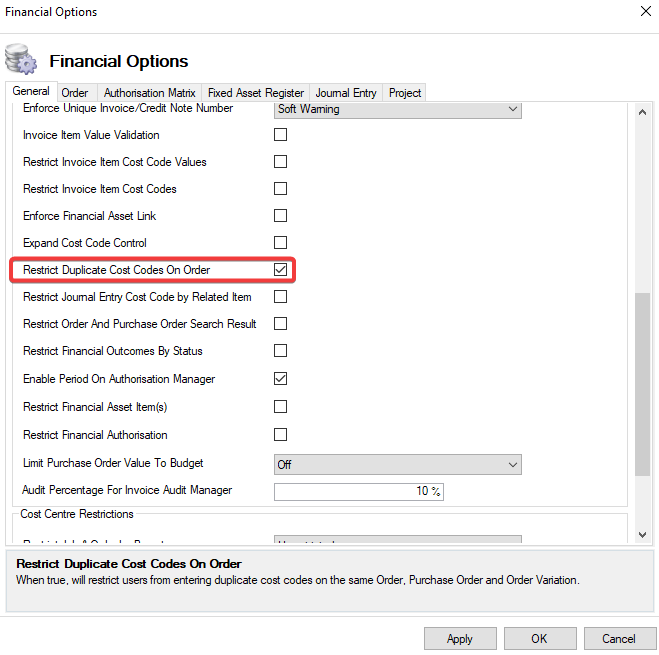
Task: Confirm with the OK button
Action: click(x=540, y=638)
